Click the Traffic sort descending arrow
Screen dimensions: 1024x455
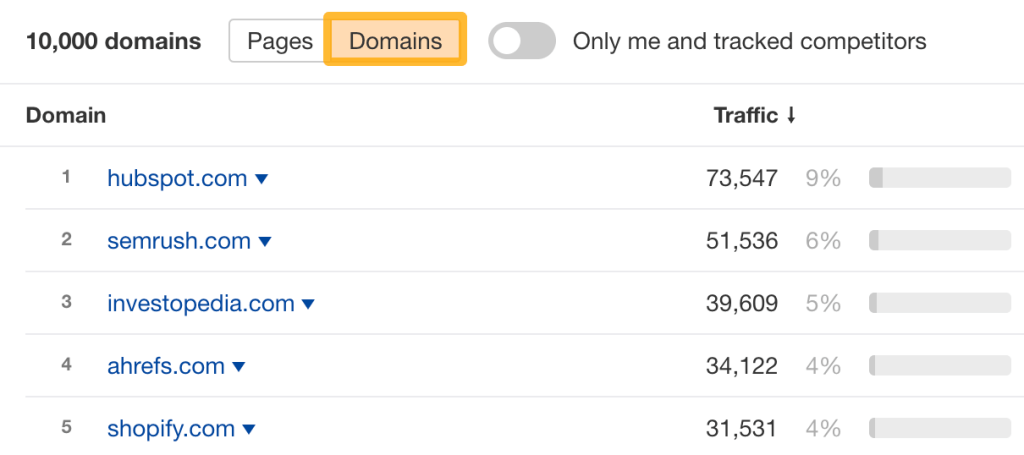click(x=791, y=116)
